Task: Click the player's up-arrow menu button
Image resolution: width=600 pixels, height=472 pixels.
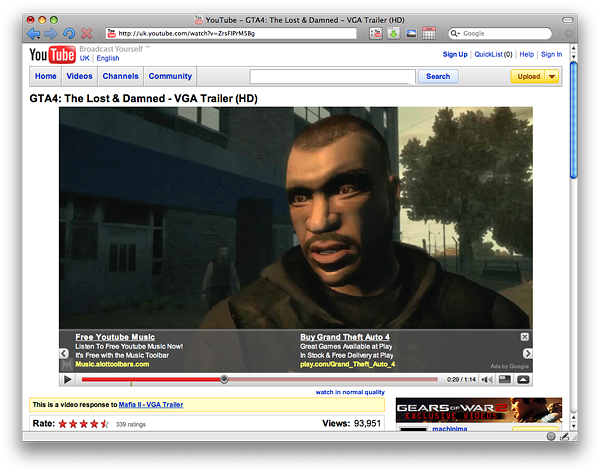Action: tap(523, 379)
